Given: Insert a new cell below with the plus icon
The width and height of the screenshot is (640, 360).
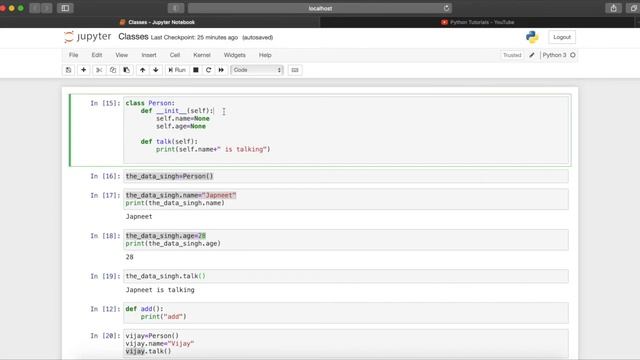Looking at the screenshot, I should [x=83, y=70].
